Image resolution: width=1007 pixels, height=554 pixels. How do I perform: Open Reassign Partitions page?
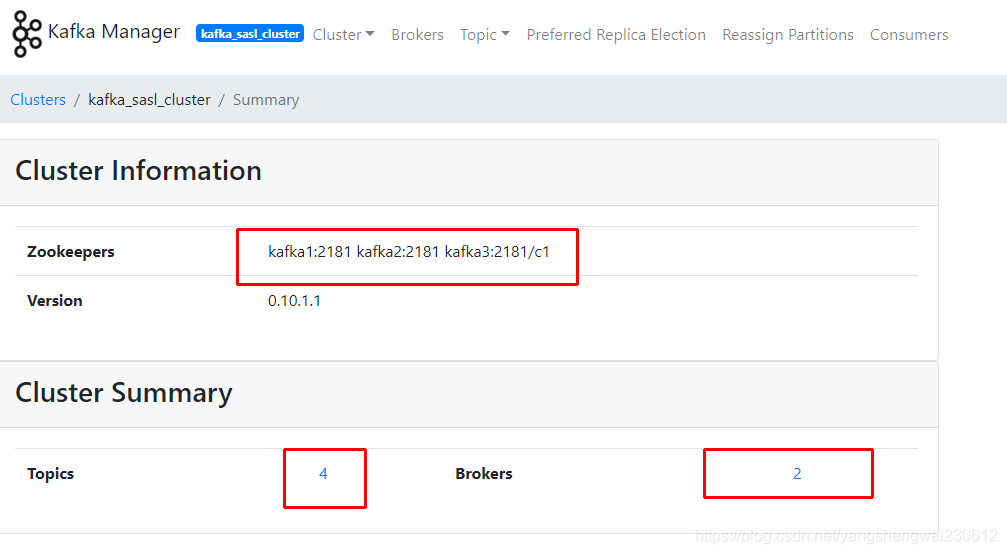(x=788, y=35)
